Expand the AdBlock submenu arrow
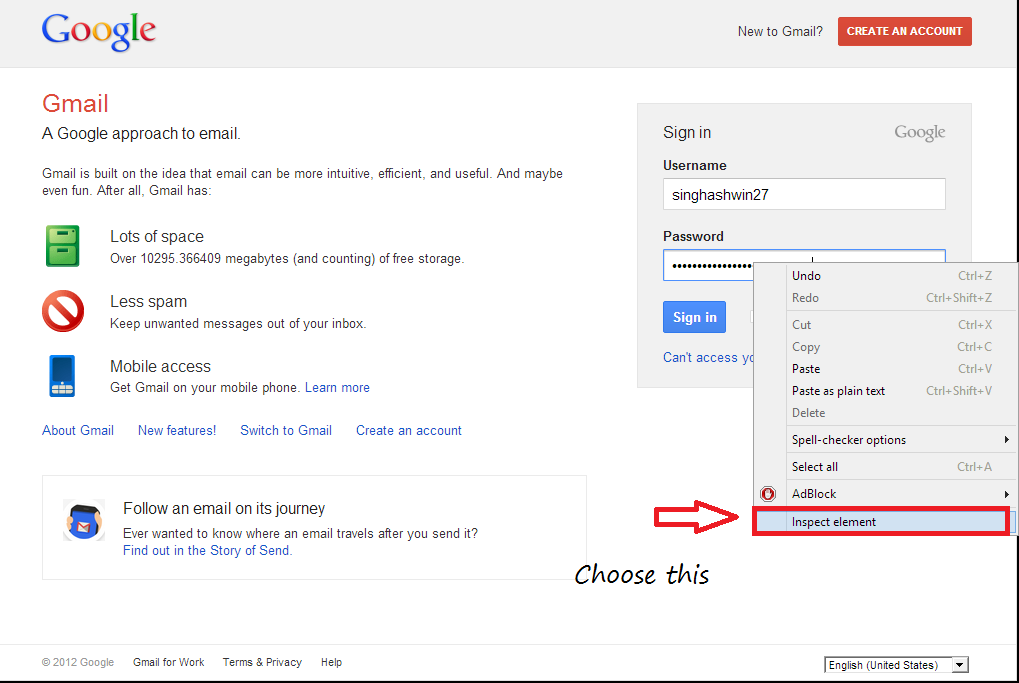Screen dimensions: 1019x683 click(x=1006, y=494)
